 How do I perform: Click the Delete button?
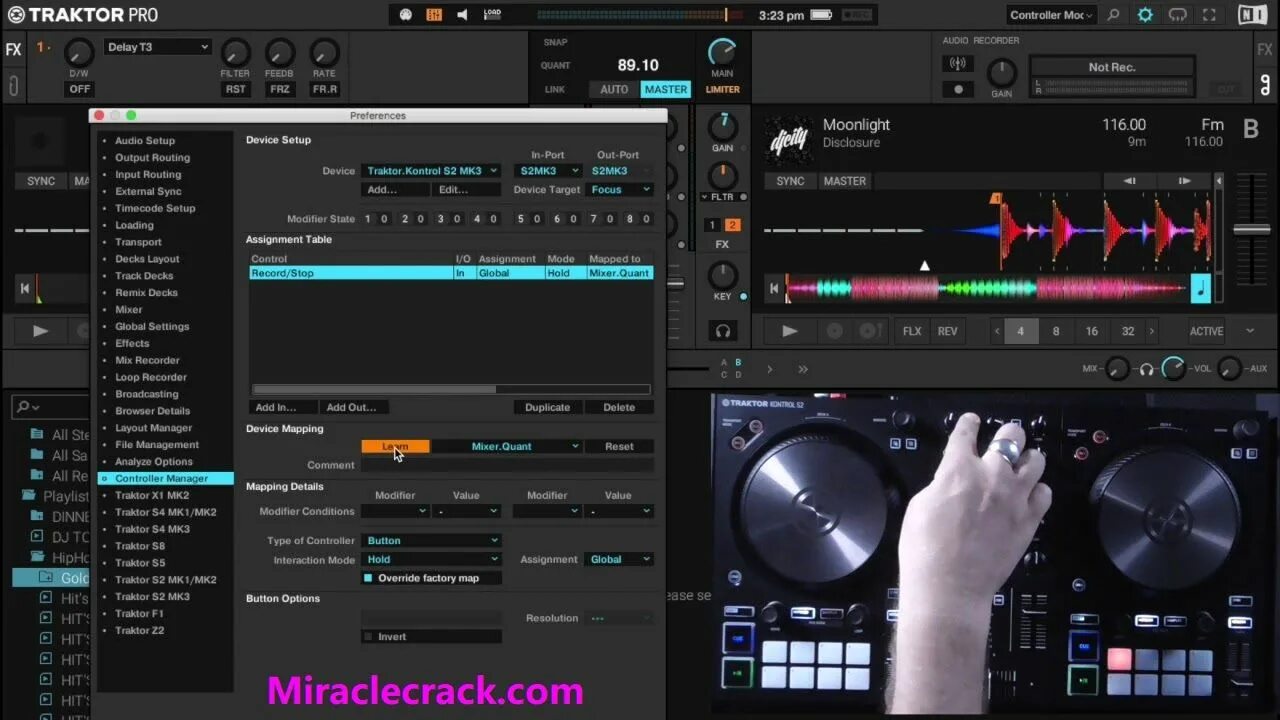tap(619, 407)
